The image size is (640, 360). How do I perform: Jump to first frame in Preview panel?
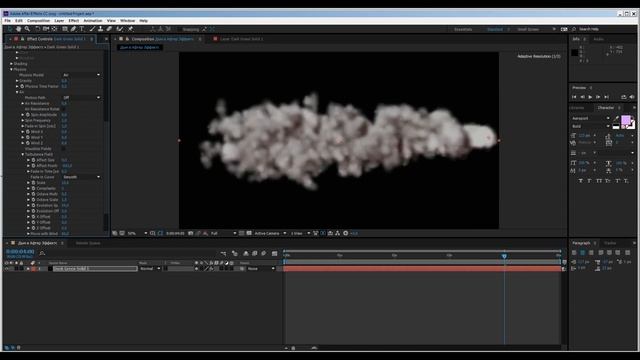[x=574, y=97]
